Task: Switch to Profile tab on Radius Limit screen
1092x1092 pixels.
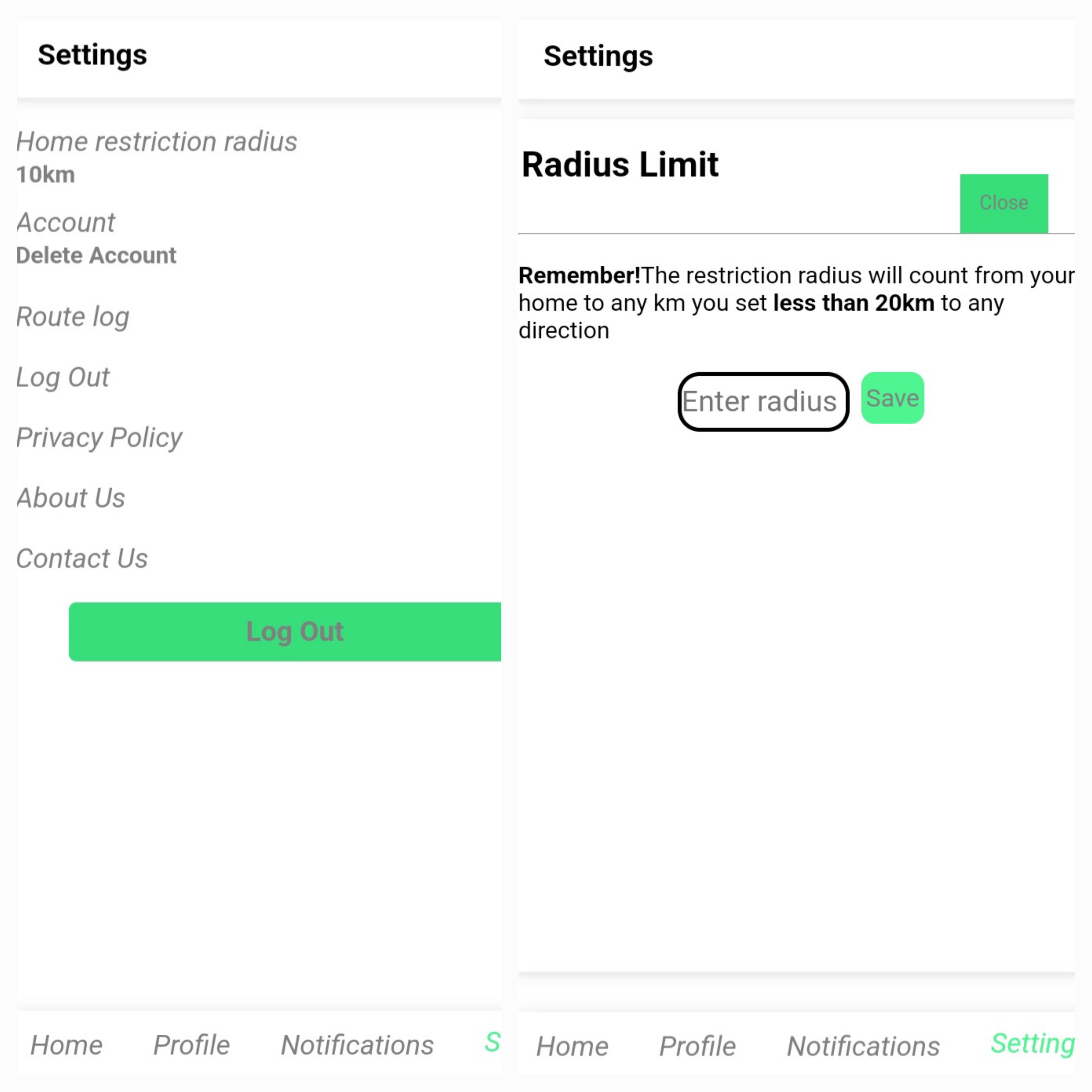Action: click(x=698, y=1046)
